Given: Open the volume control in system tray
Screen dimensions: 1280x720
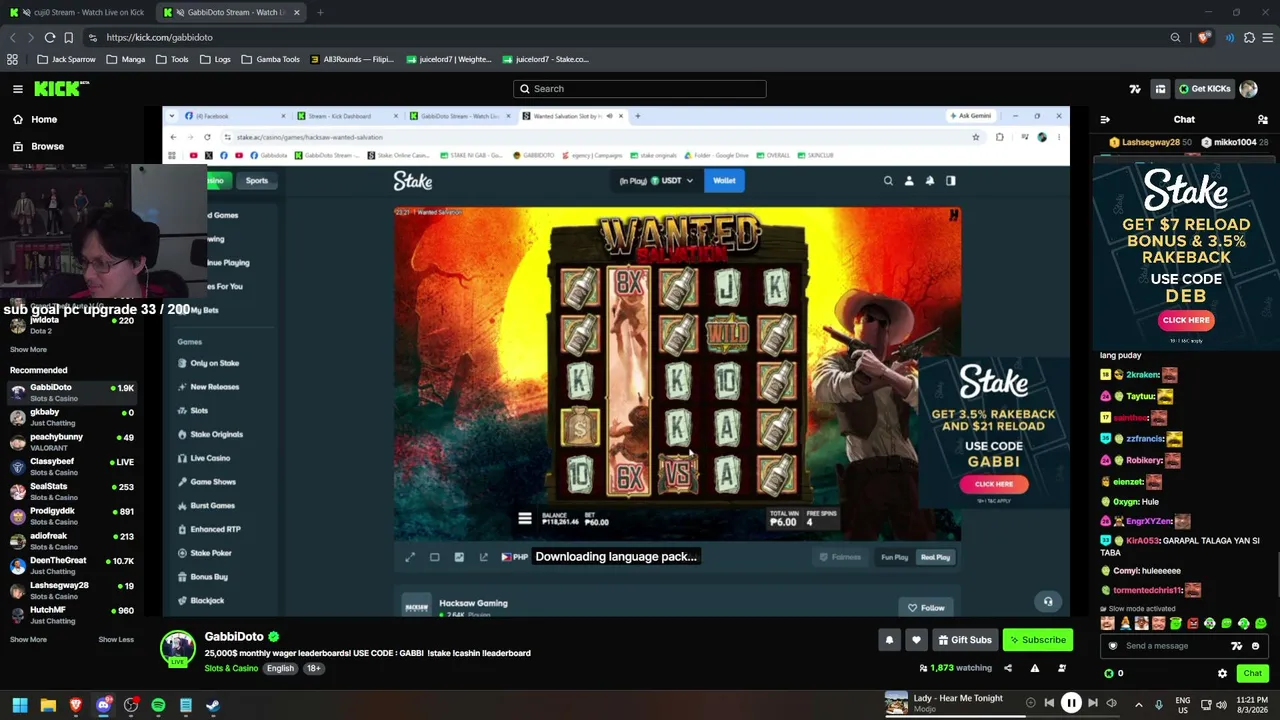Looking at the screenshot, I should pos(1221,704).
